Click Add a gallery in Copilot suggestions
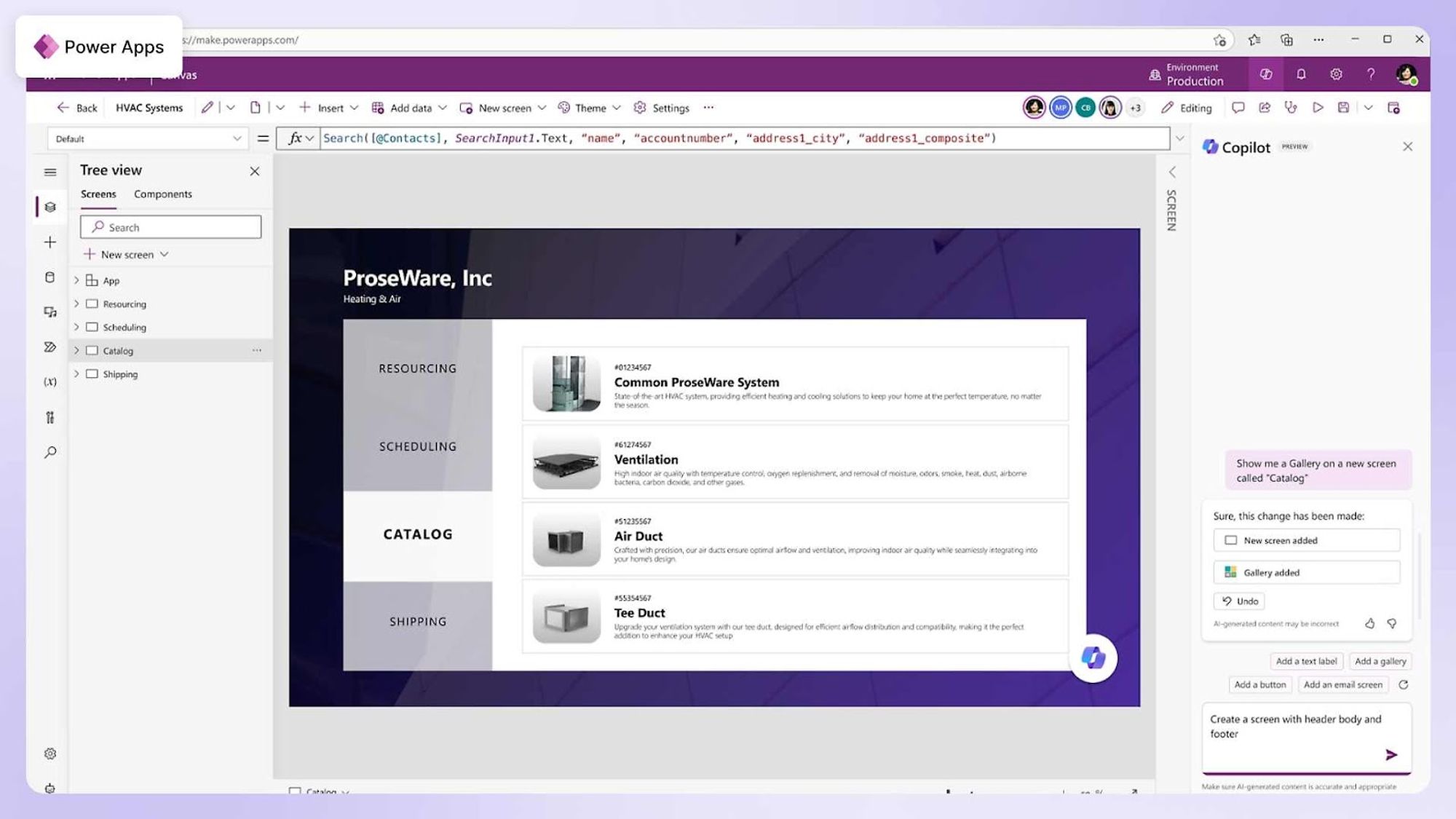Image resolution: width=1456 pixels, height=819 pixels. pyautogui.click(x=1380, y=661)
